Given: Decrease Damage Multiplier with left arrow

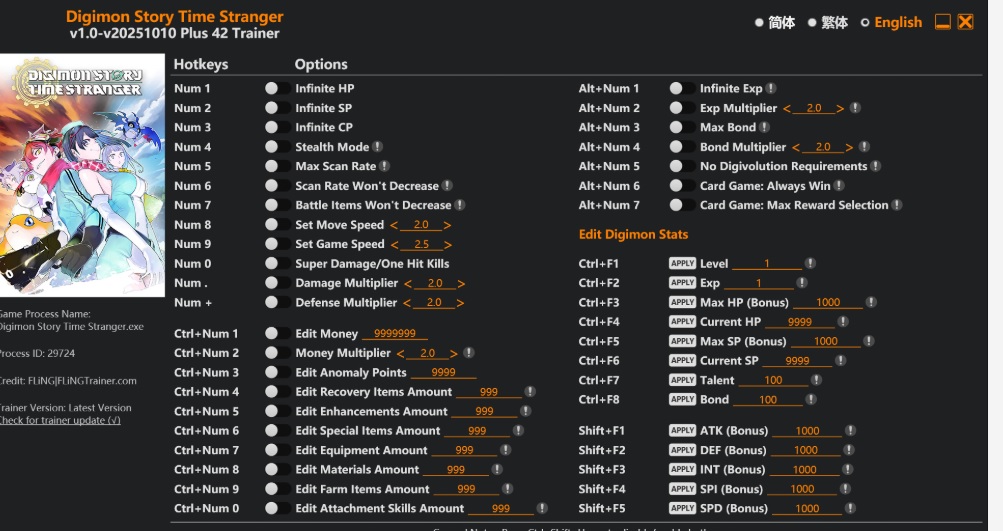Looking at the screenshot, I should pos(407,283).
